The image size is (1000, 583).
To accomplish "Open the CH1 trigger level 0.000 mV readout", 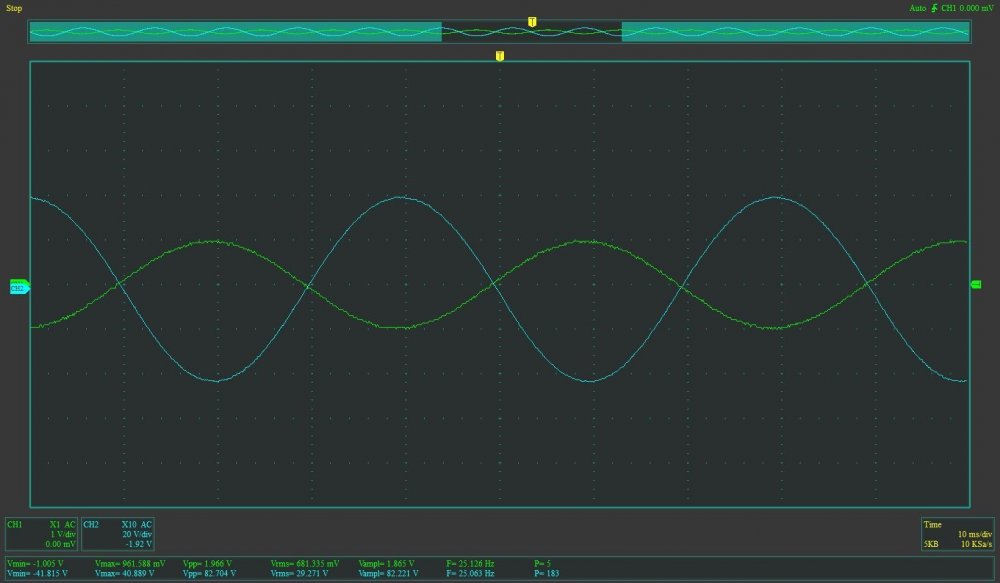I will pos(968,8).
